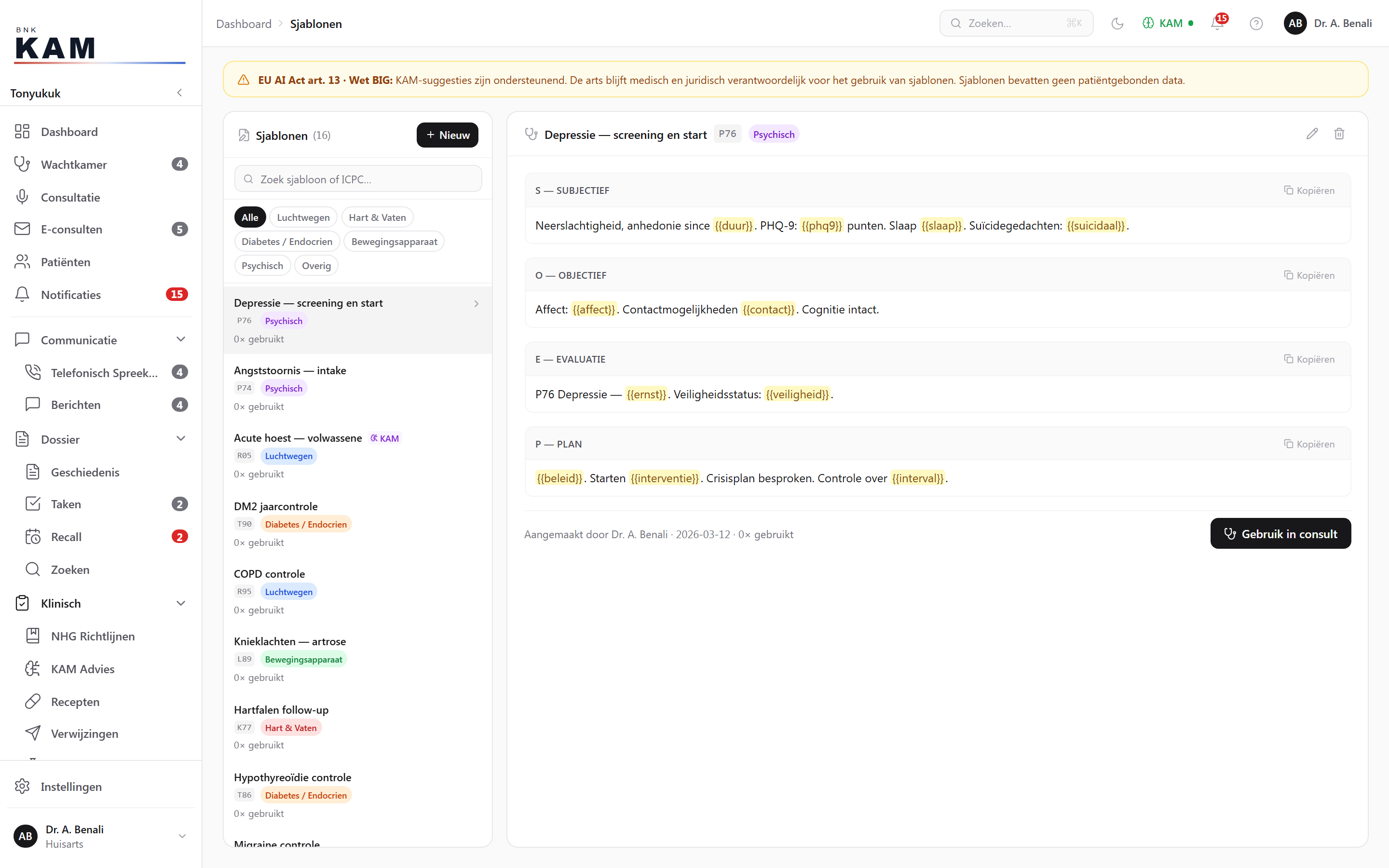The height and width of the screenshot is (868, 1389).
Task: Open chevron on Depressie template row
Action: pyautogui.click(x=477, y=304)
